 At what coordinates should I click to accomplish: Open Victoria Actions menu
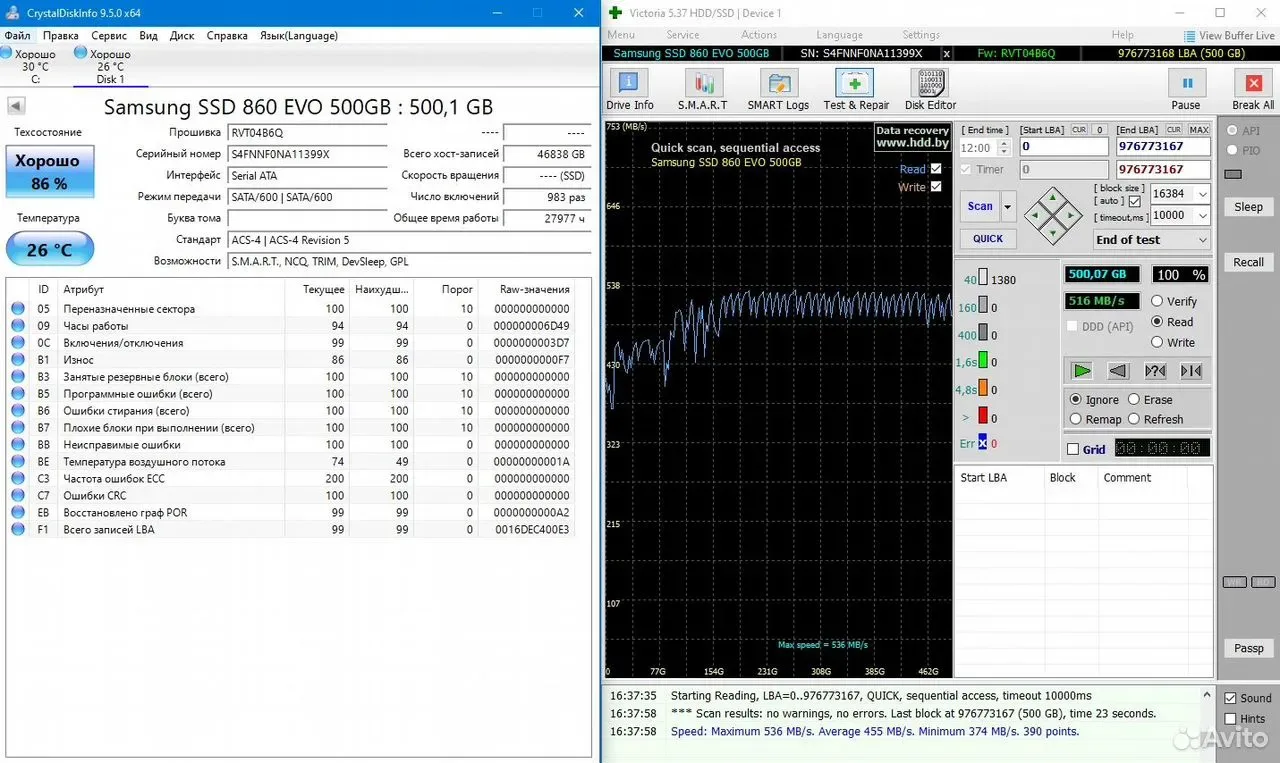coord(759,35)
